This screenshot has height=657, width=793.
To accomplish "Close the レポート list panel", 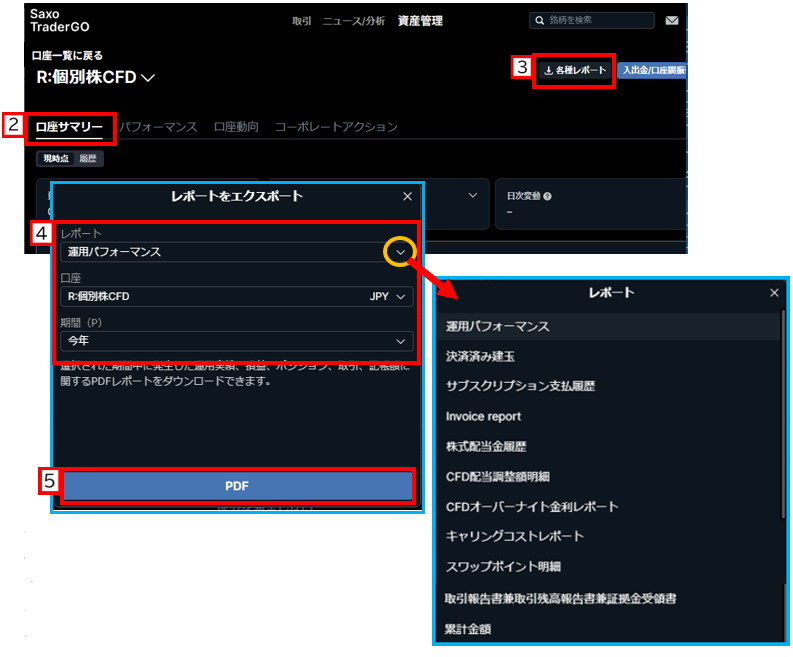I will pyautogui.click(x=774, y=293).
